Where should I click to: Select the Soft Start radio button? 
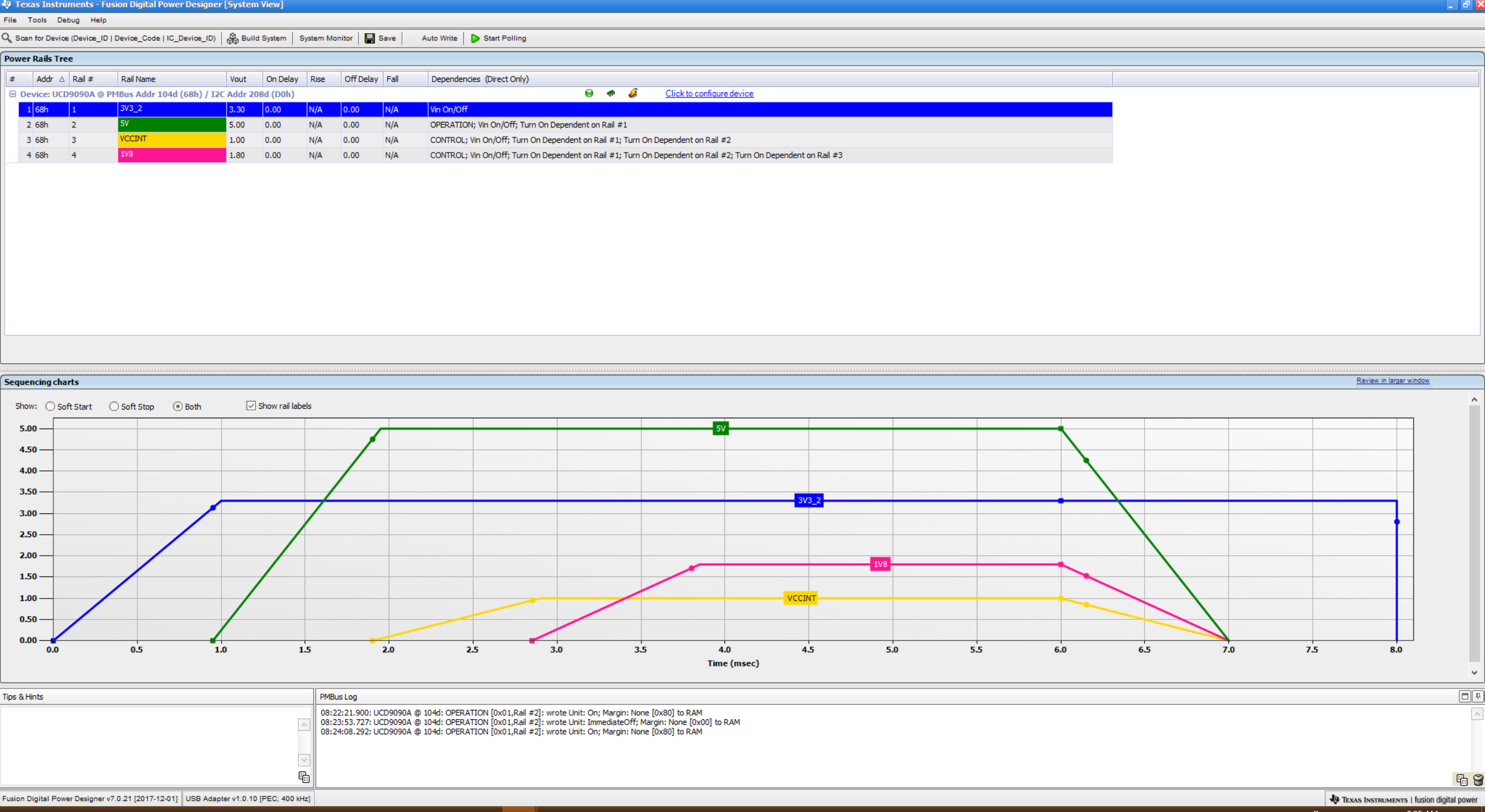(50, 407)
